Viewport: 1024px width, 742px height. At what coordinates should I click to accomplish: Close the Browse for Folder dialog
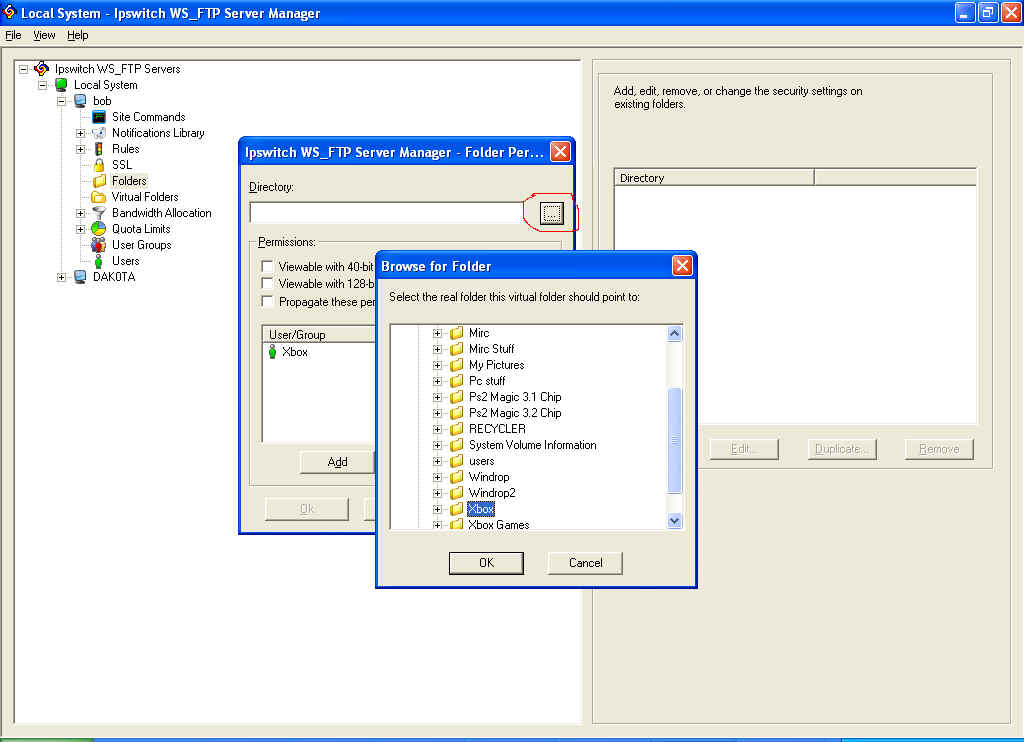(x=682, y=266)
